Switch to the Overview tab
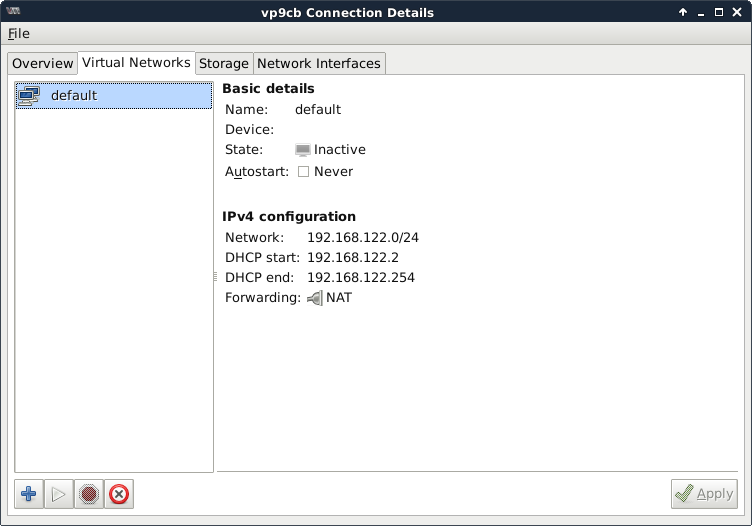 click(43, 63)
